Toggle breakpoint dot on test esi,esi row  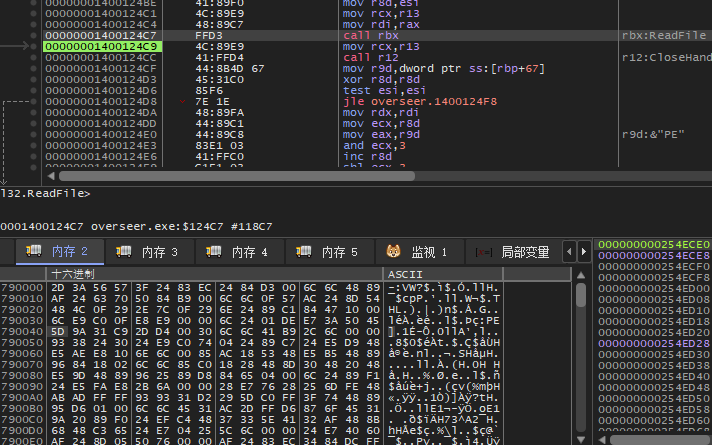click(x=33, y=90)
